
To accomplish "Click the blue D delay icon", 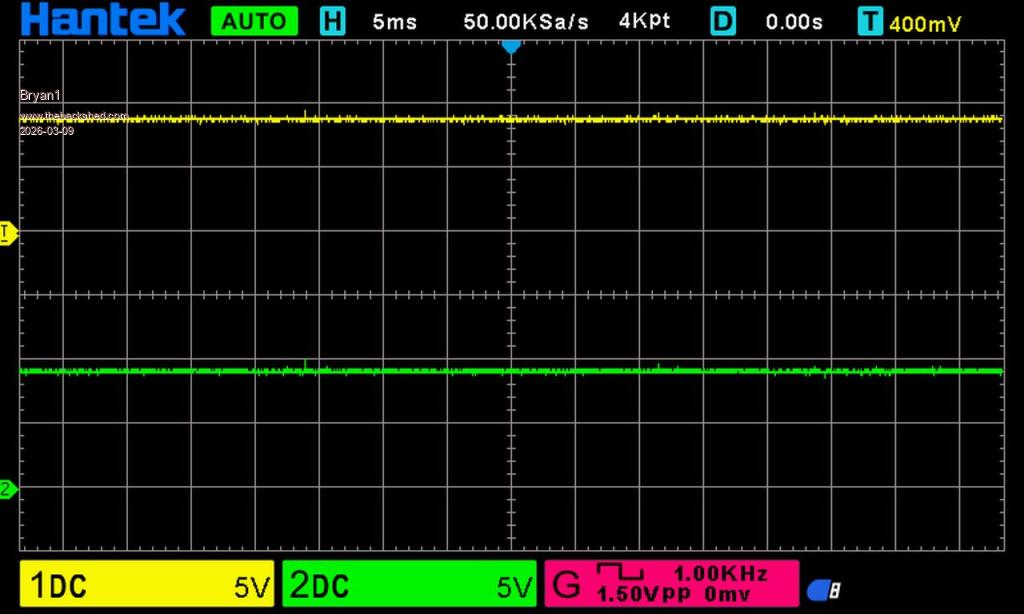I will 723,21.
